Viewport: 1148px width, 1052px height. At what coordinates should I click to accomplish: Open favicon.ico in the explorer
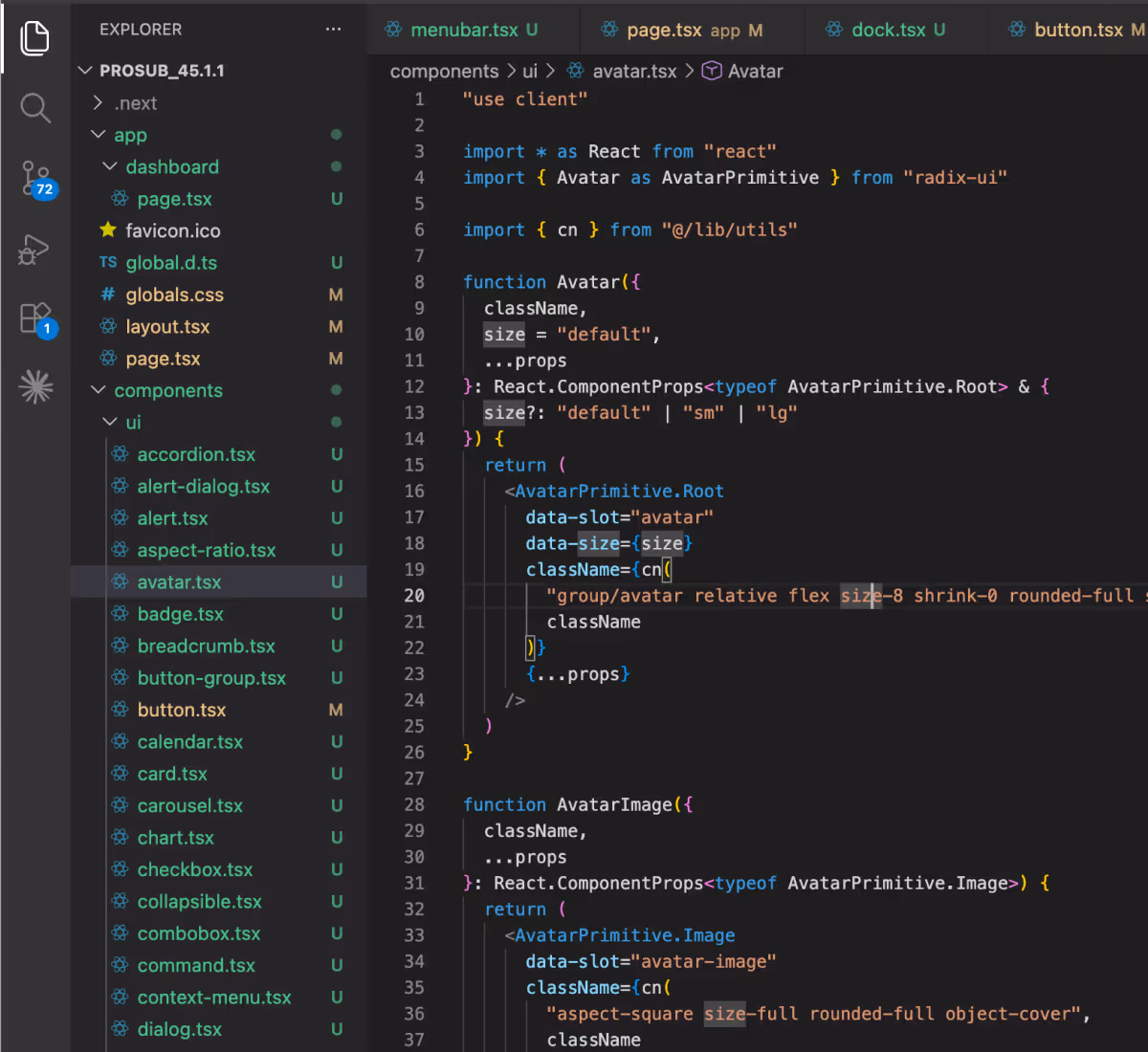tap(219, 230)
